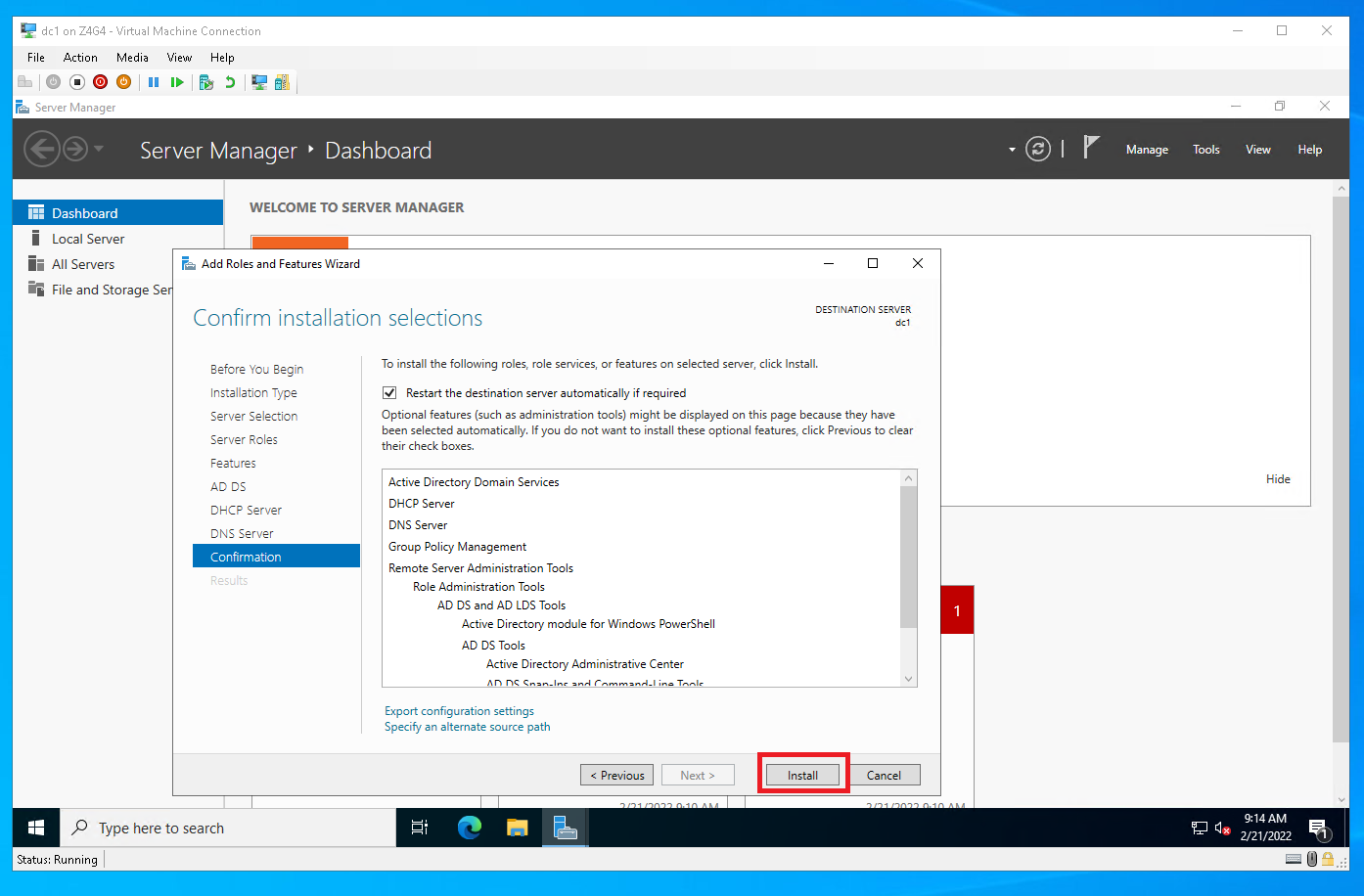Click Server Manager taskbar icon
1364x896 pixels.
tap(565, 828)
